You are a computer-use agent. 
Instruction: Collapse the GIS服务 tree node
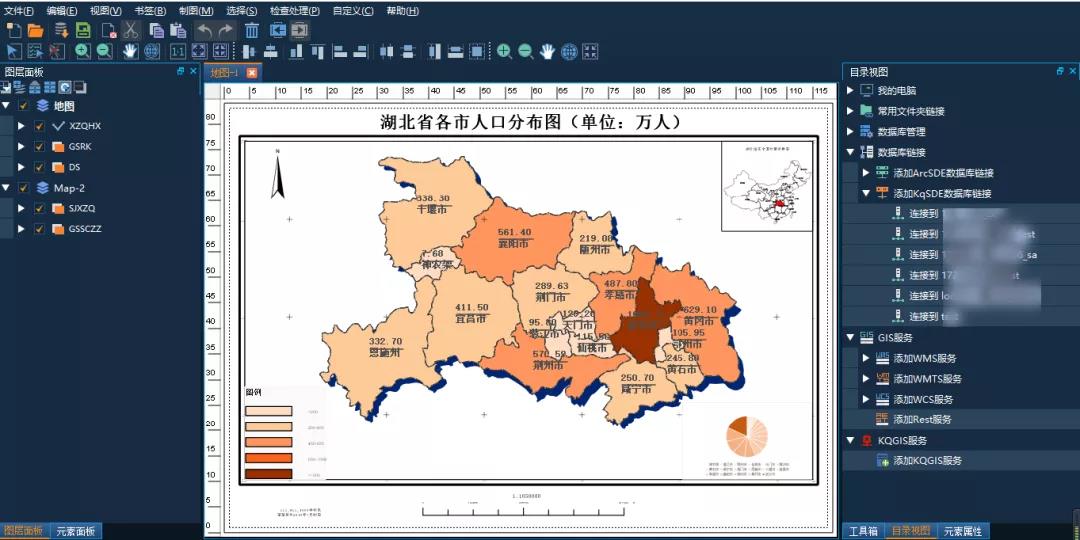tap(851, 338)
